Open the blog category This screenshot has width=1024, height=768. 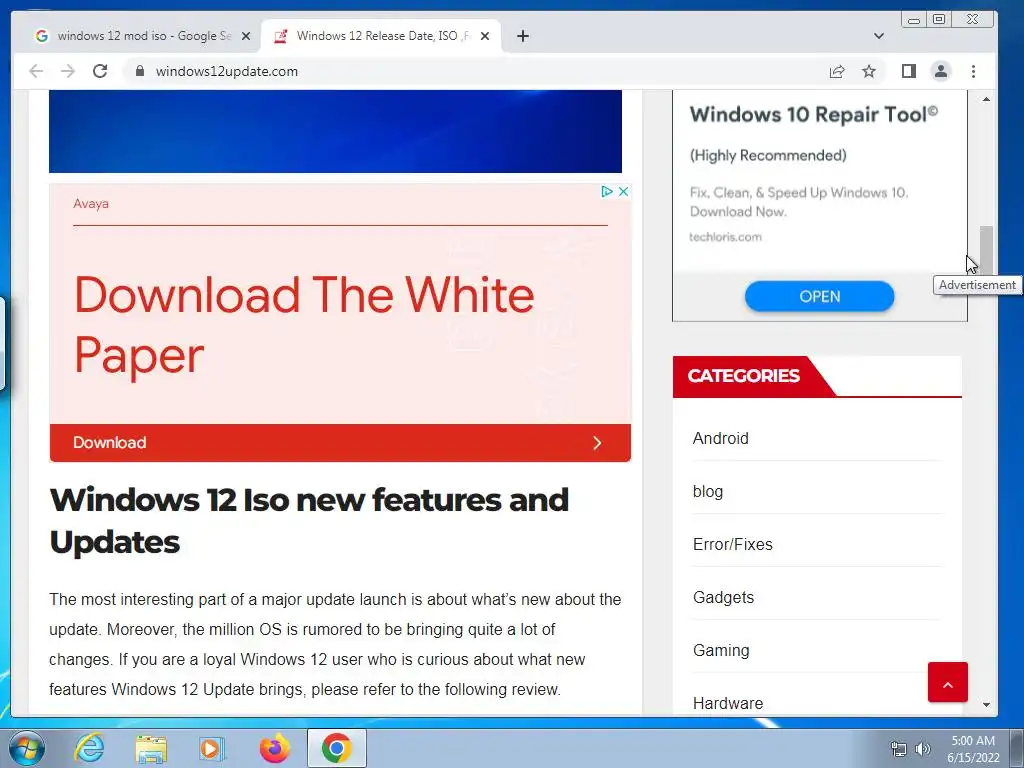708,491
